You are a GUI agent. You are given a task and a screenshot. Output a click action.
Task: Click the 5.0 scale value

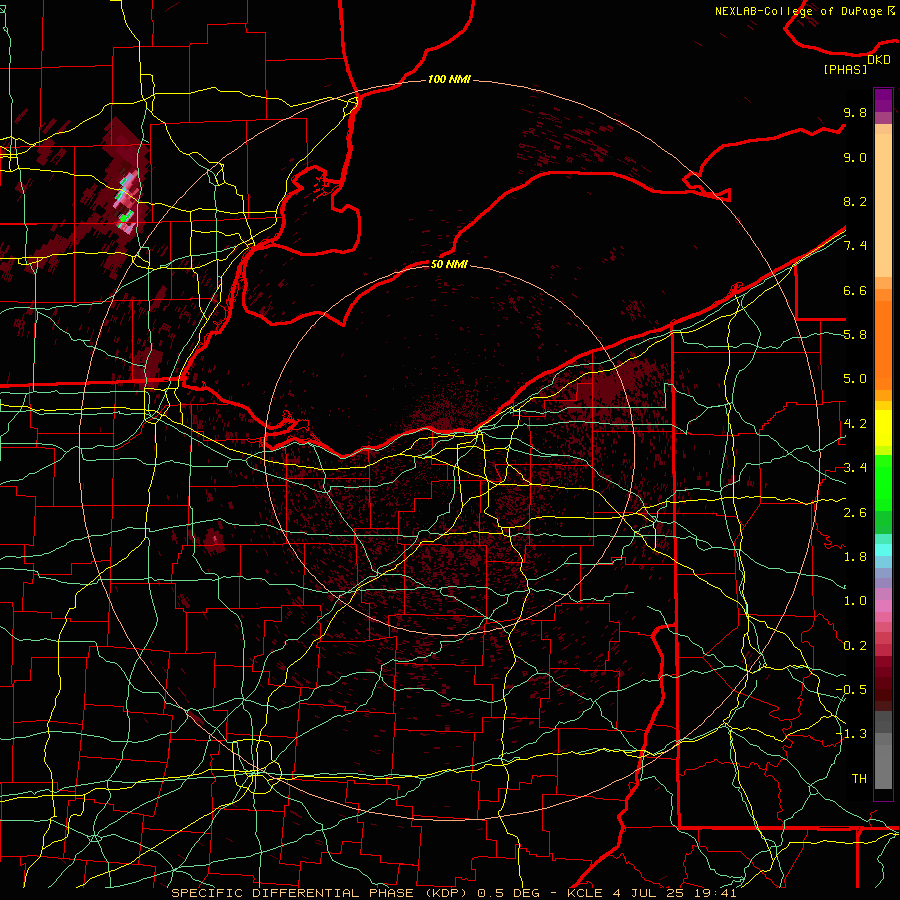(855, 379)
